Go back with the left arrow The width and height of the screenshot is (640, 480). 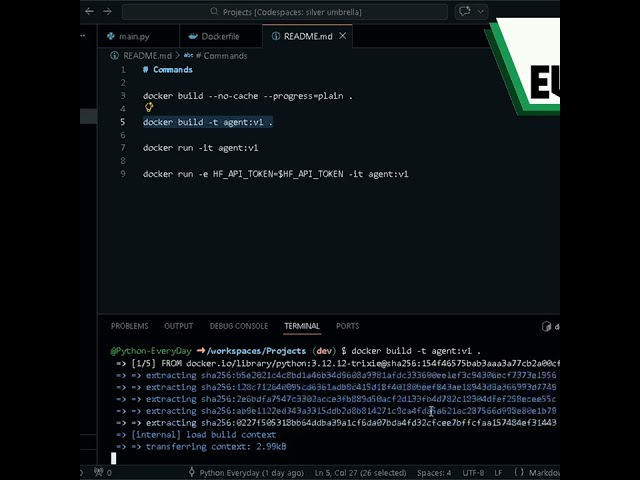click(89, 11)
